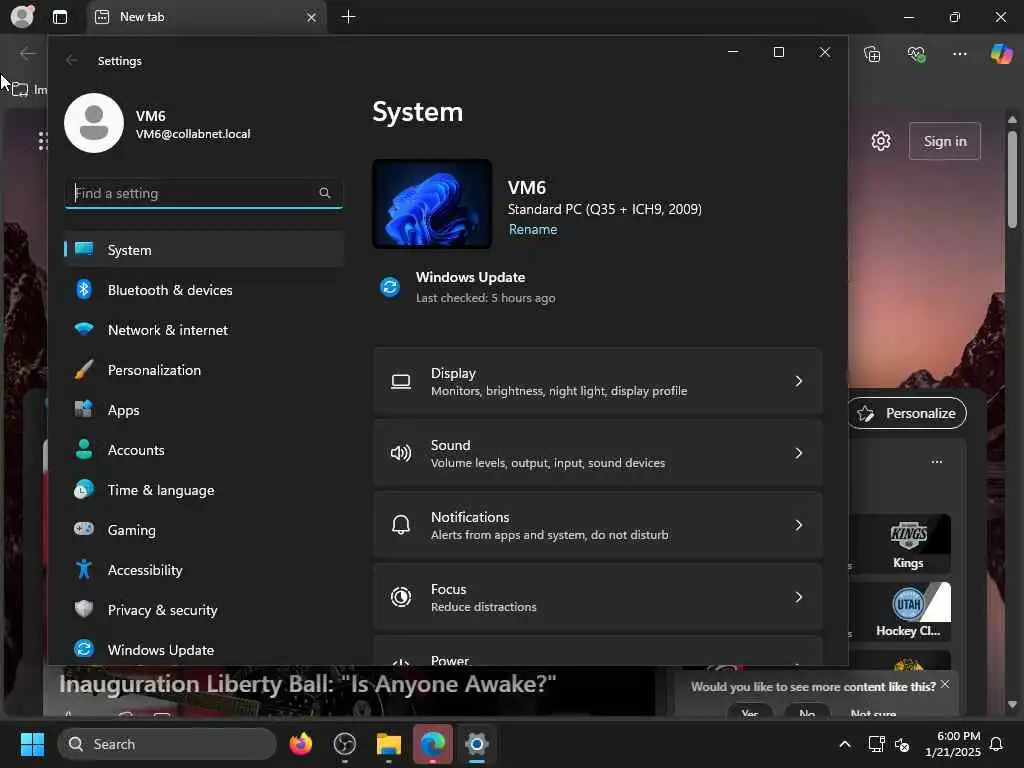Expand the Display settings chevron
Image resolution: width=1024 pixels, height=768 pixels.
798,381
